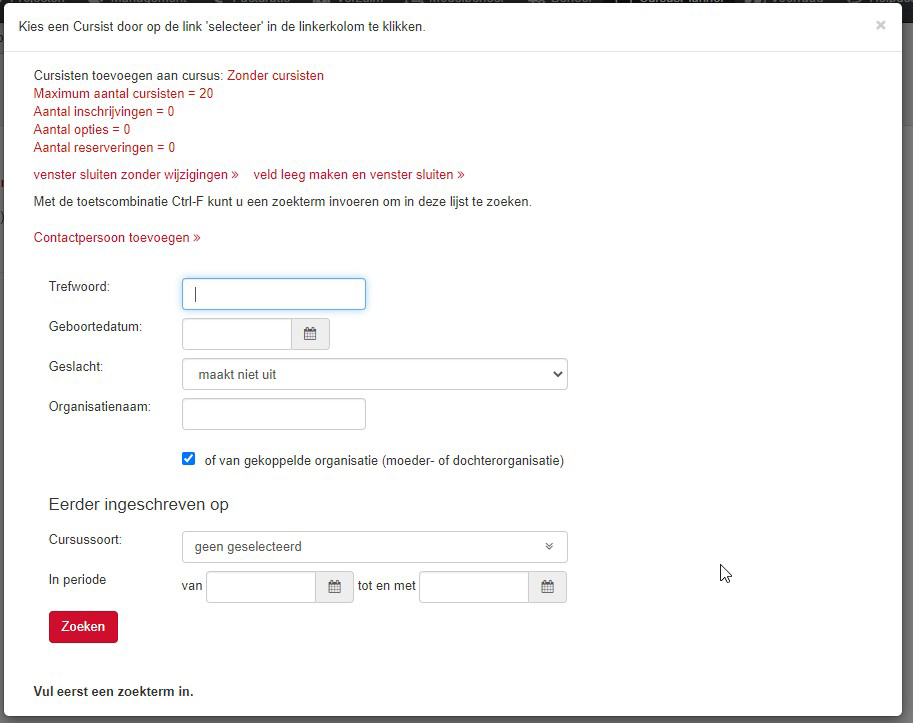The image size is (913, 723).
Task: Toggle the gekoppelde organisatie checkbox
Action: [189, 459]
